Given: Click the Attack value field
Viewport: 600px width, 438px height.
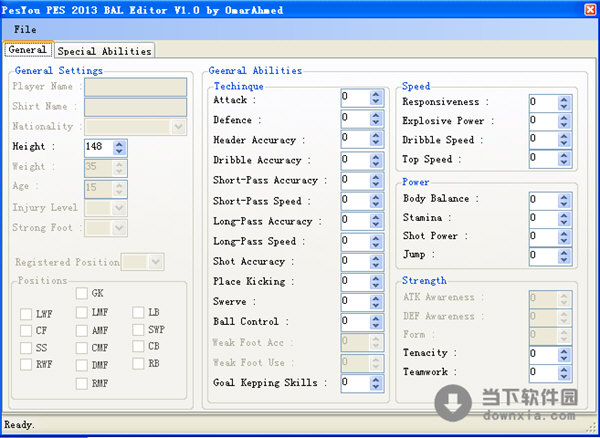Looking at the screenshot, I should click(355, 98).
